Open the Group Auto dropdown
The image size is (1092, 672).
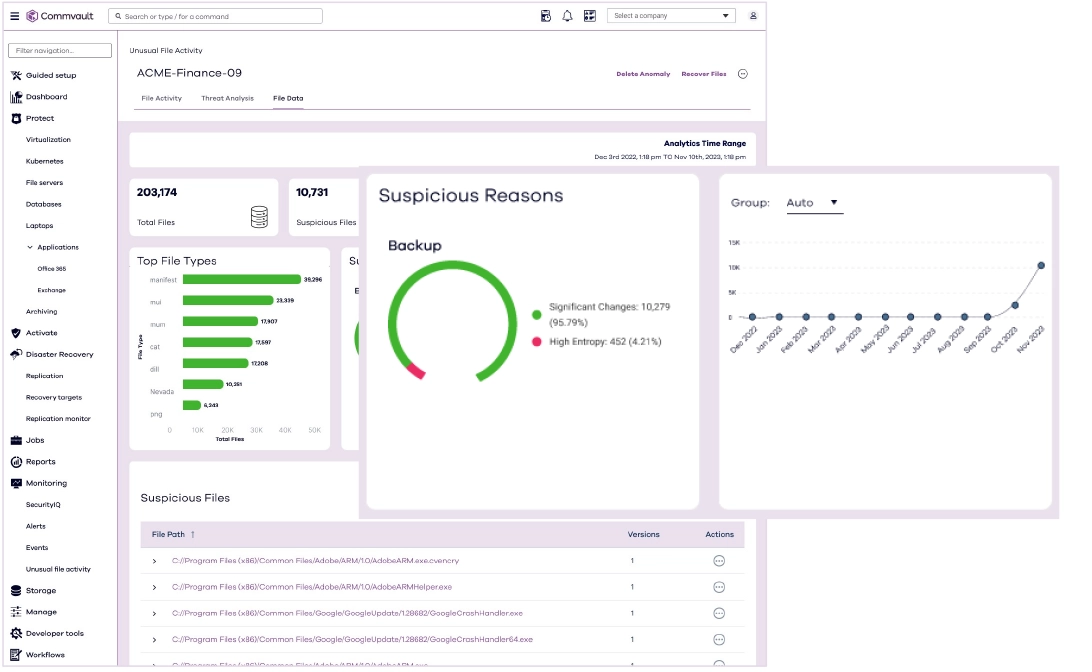pos(811,203)
